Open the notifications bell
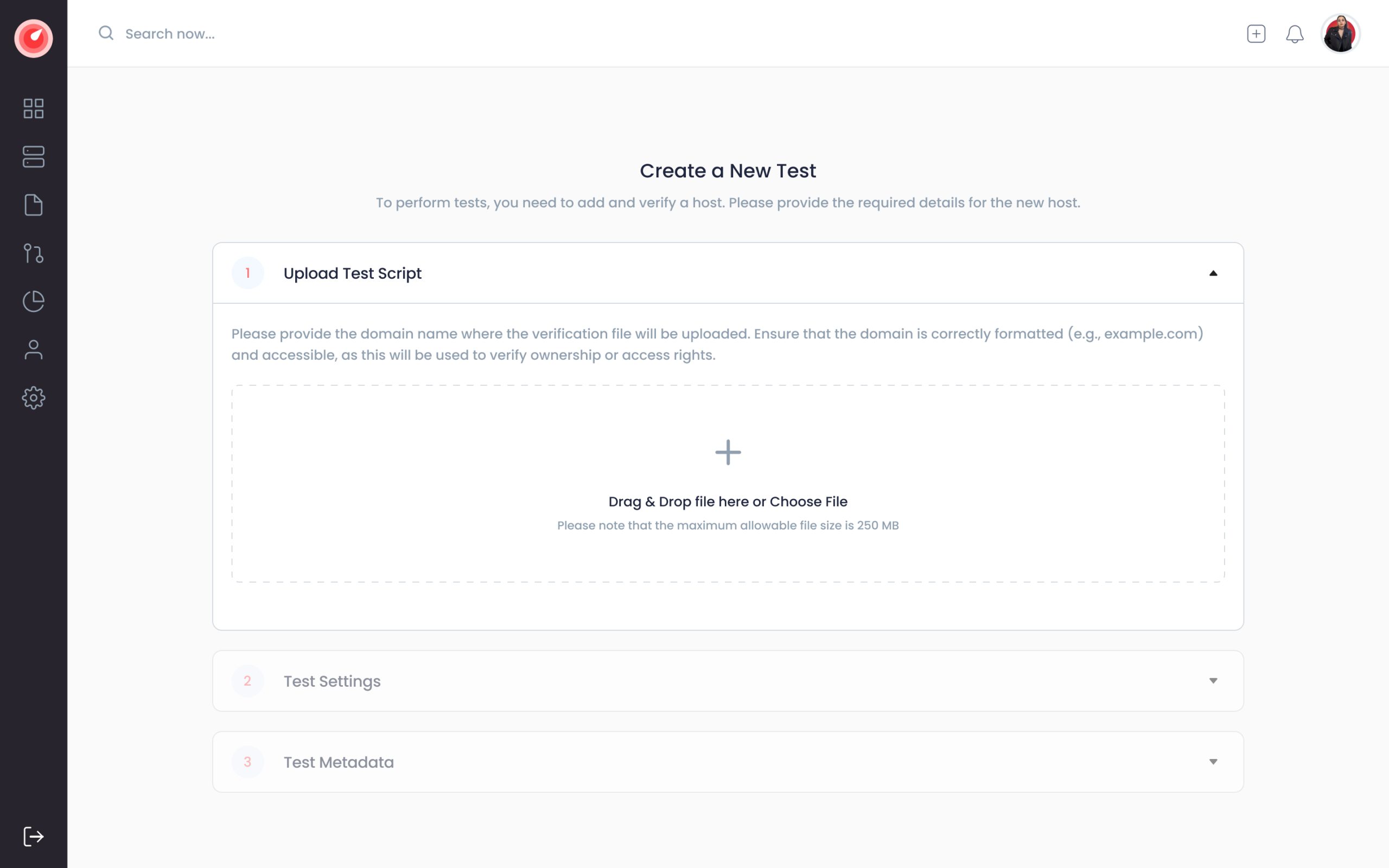Viewport: 1389px width, 868px height. [1294, 34]
